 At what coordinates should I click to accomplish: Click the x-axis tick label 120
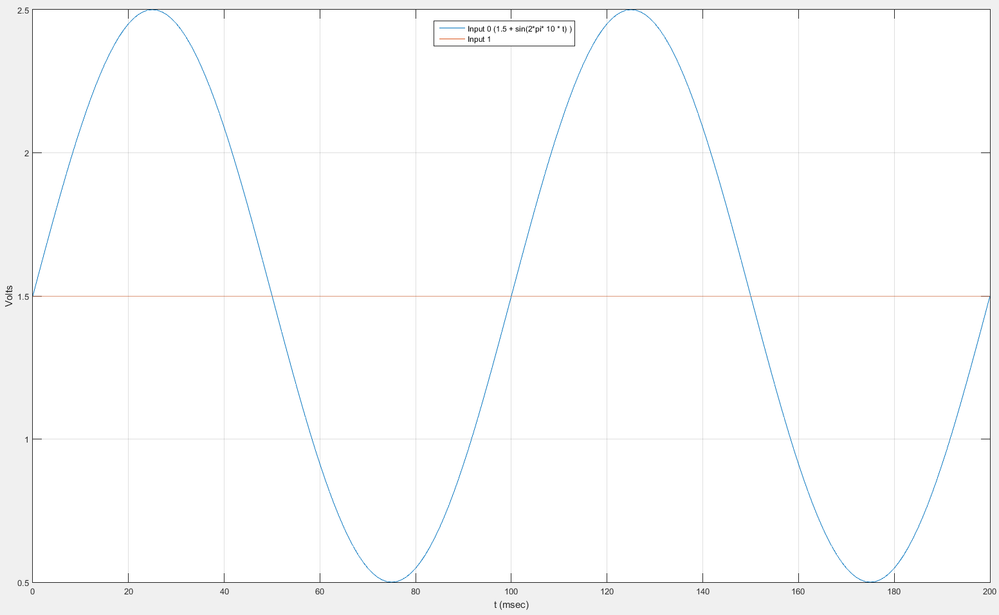607,591
